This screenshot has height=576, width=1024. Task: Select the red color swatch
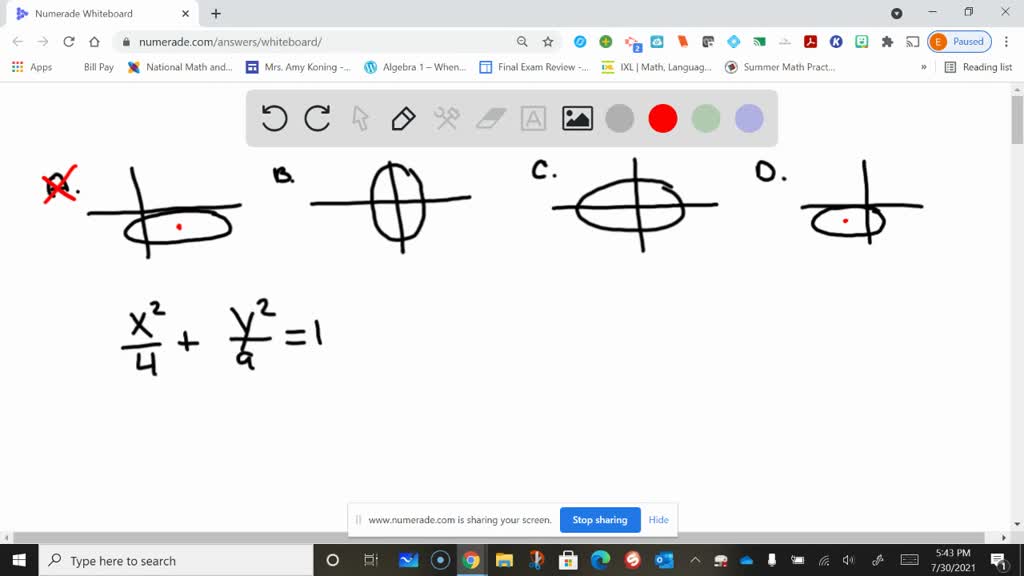click(662, 118)
